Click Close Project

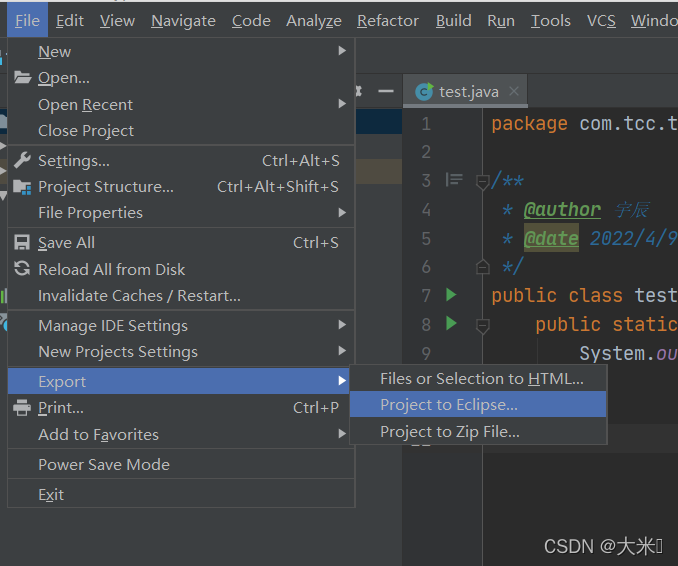click(x=86, y=131)
